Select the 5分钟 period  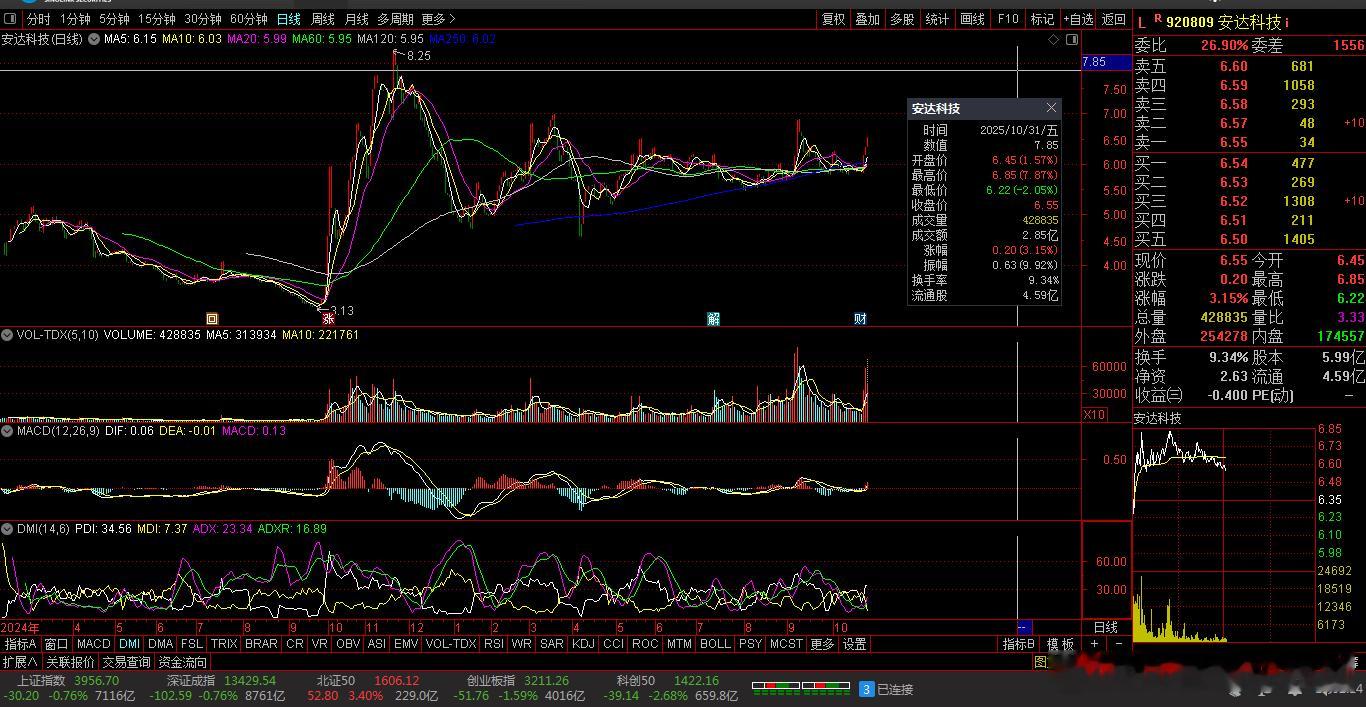114,19
